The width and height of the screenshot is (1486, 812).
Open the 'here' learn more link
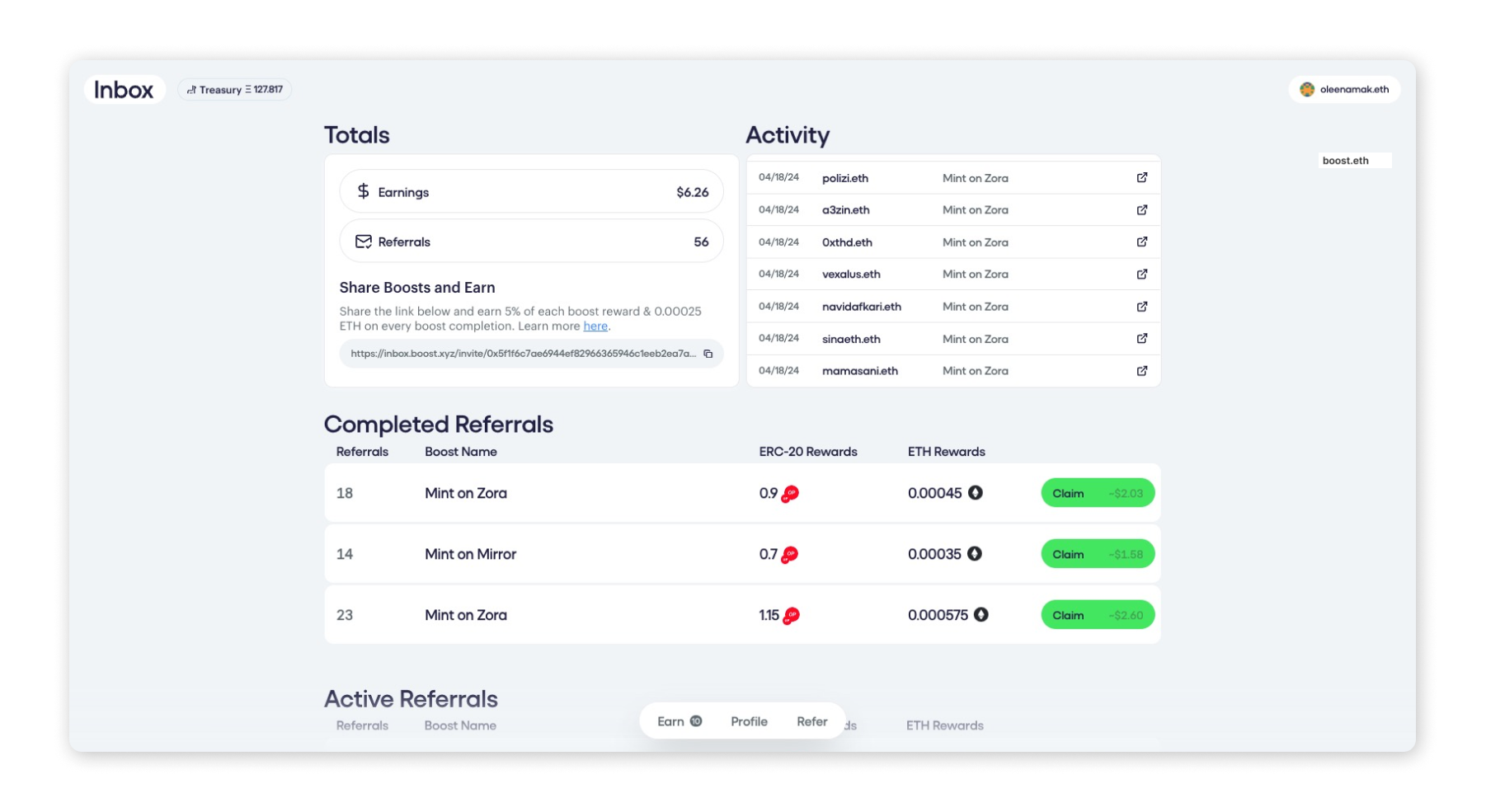(x=595, y=326)
